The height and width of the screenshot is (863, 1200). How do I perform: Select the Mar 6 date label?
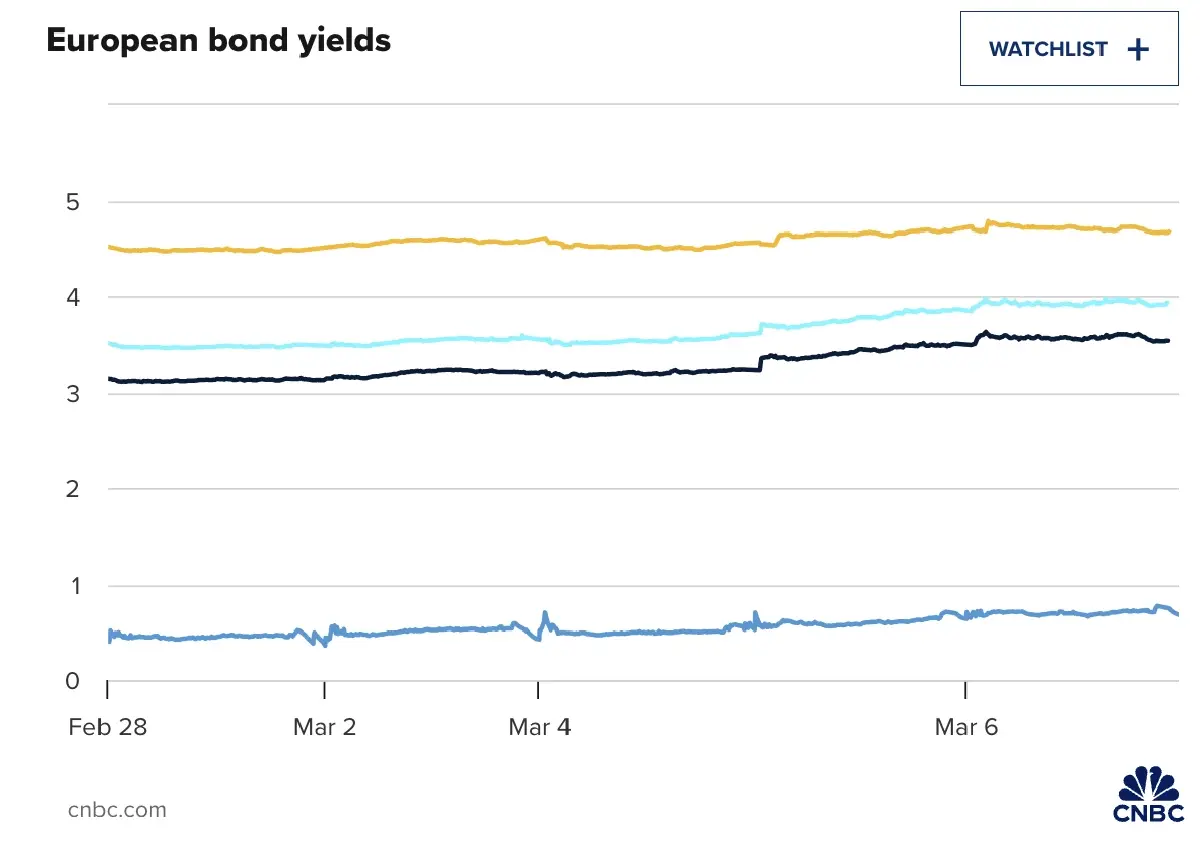(966, 727)
